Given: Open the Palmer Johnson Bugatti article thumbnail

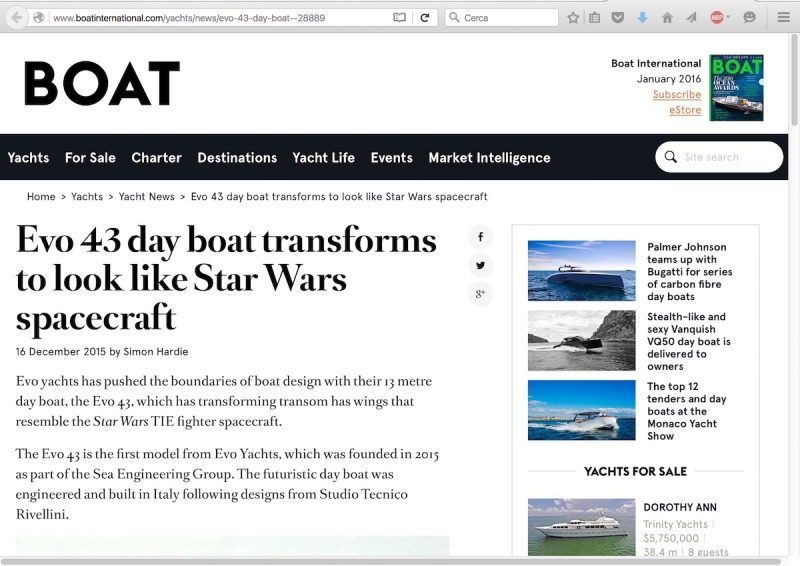Looking at the screenshot, I should [581, 270].
